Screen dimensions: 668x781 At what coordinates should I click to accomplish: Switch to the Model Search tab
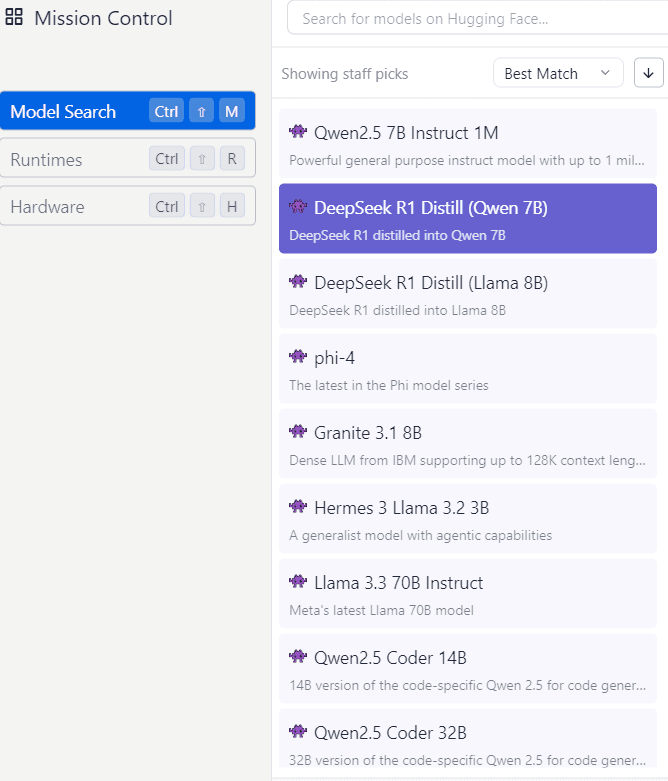tap(128, 111)
